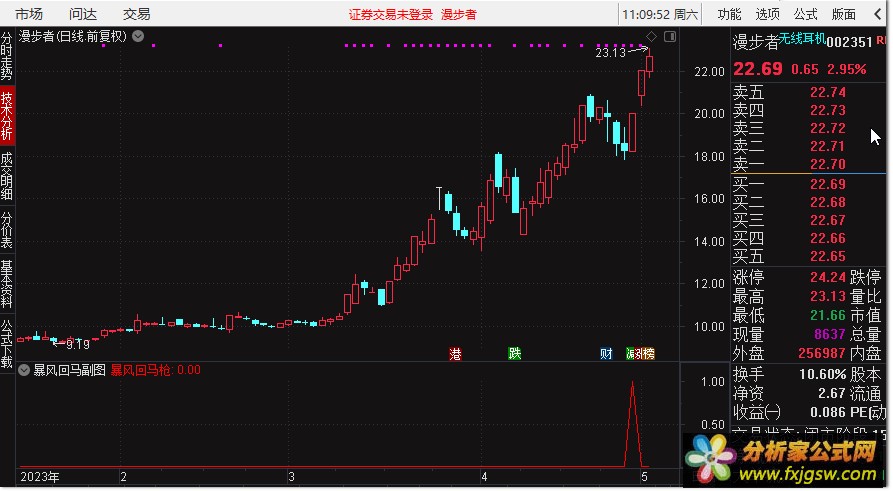Switch to the 分价表 side tab
Image resolution: width=893 pixels, height=491 pixels.
(x=7, y=230)
